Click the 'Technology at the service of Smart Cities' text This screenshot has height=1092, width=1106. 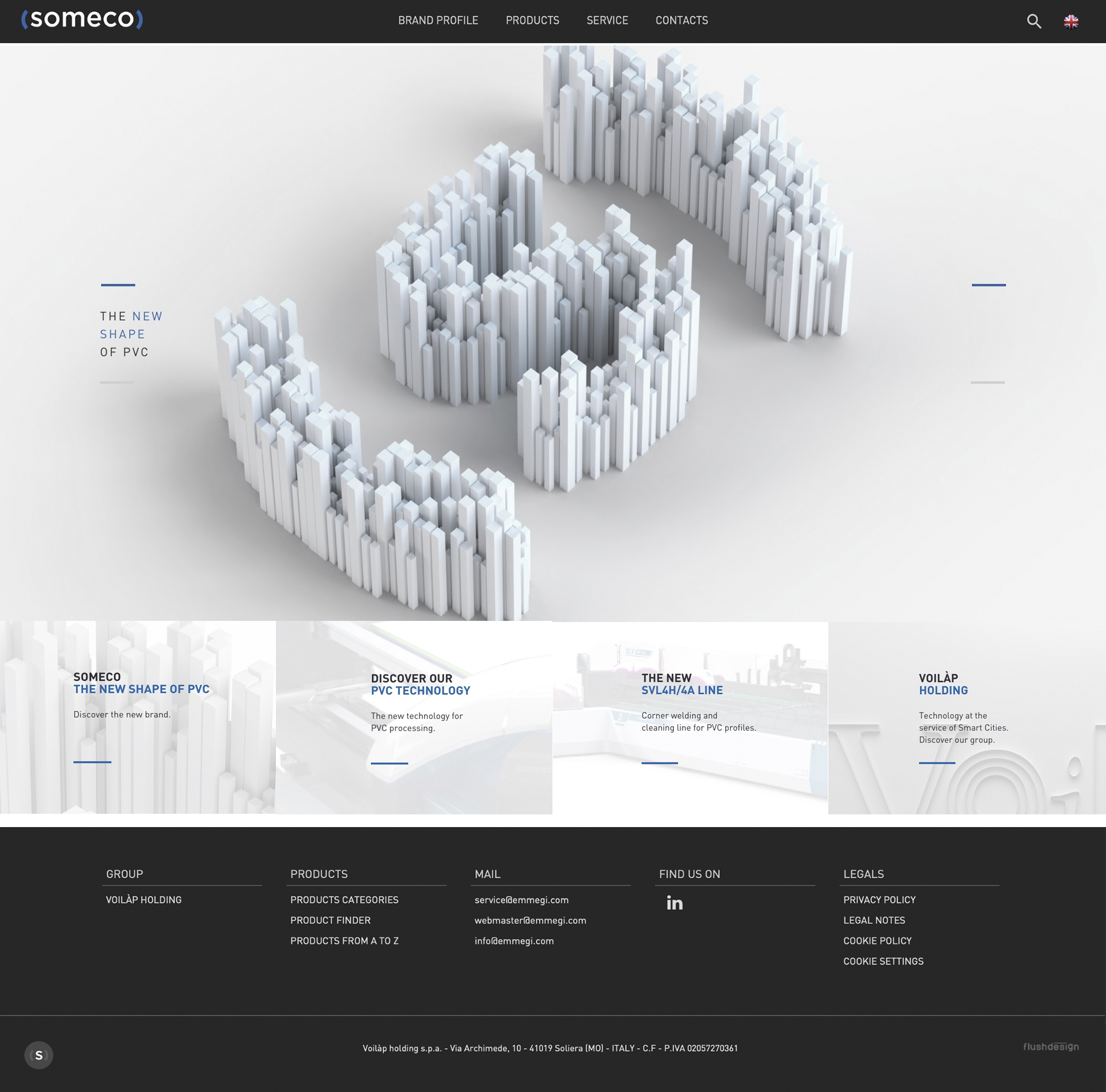pos(963,727)
